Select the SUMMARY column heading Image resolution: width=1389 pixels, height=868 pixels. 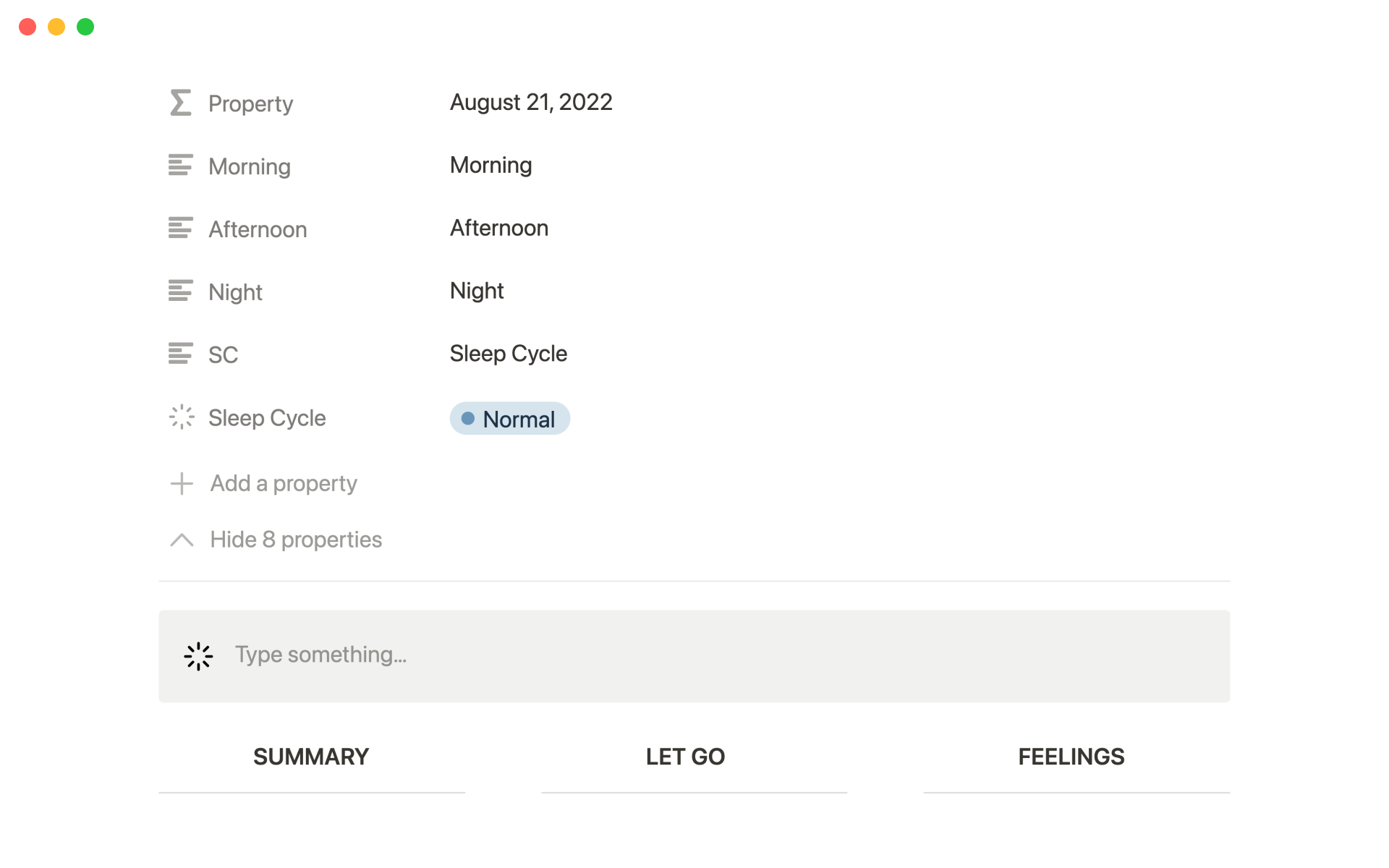[311, 757]
